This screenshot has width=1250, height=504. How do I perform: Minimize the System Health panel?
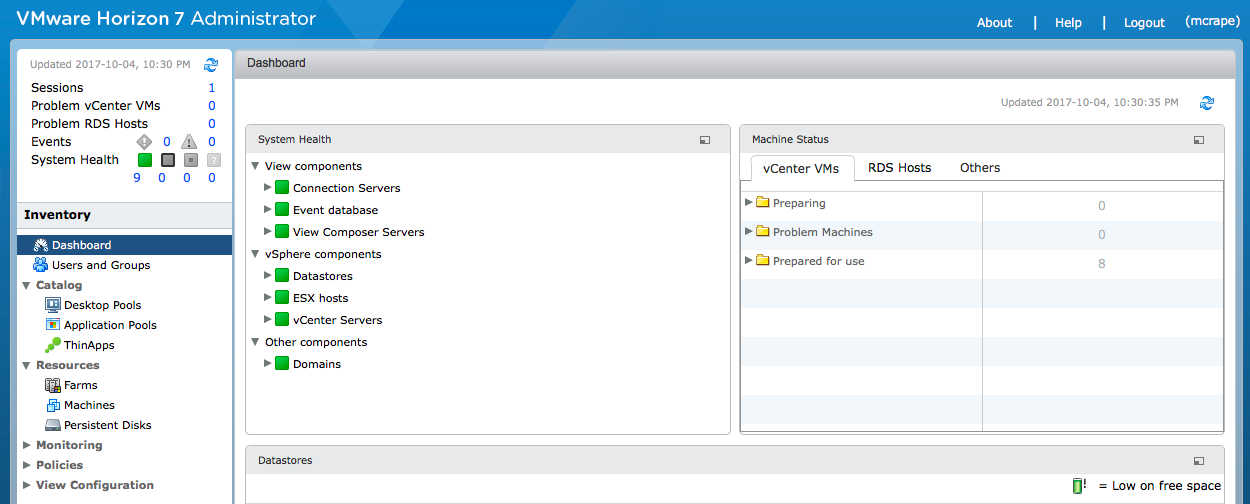(705, 140)
